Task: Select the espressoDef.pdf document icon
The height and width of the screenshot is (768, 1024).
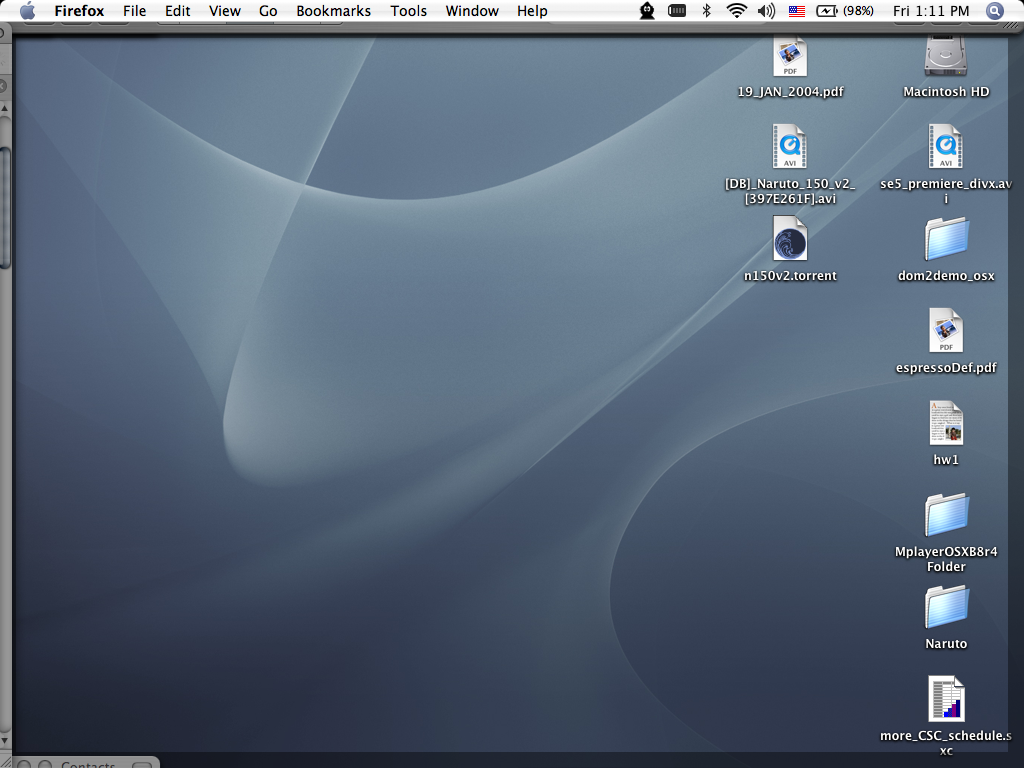Action: [945, 332]
